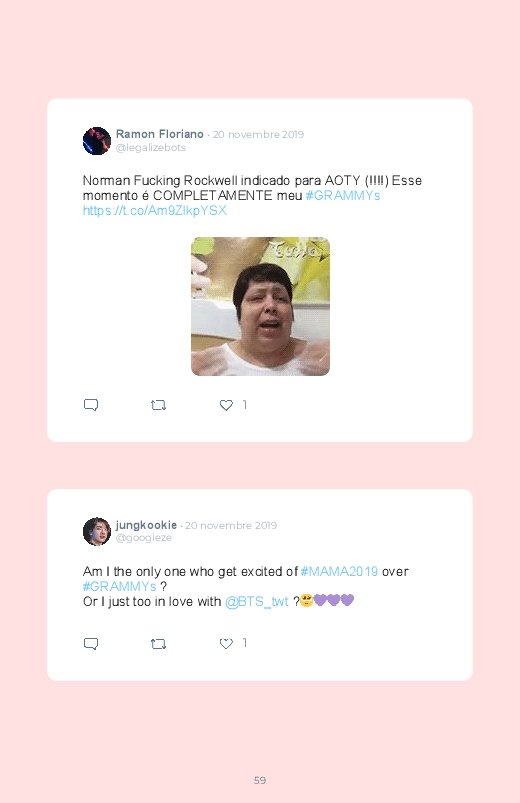Click the 20 novembre 2019 date on jungkookie's tweet
The width and height of the screenshot is (520, 803).
(x=231, y=525)
